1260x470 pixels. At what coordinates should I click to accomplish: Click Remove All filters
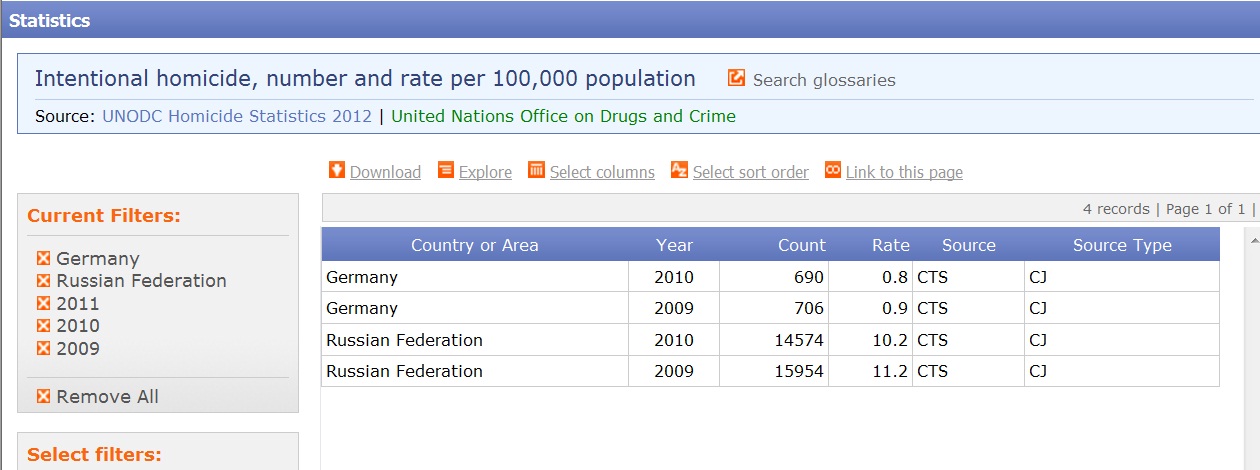[43, 397]
